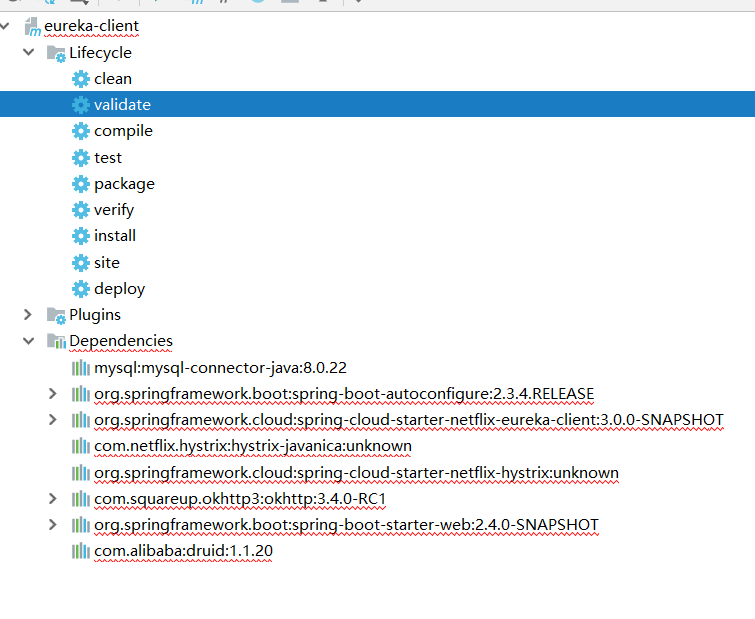Click the netflix-hystrix starter library icon
The width and height of the screenshot is (755, 619).
(80, 473)
